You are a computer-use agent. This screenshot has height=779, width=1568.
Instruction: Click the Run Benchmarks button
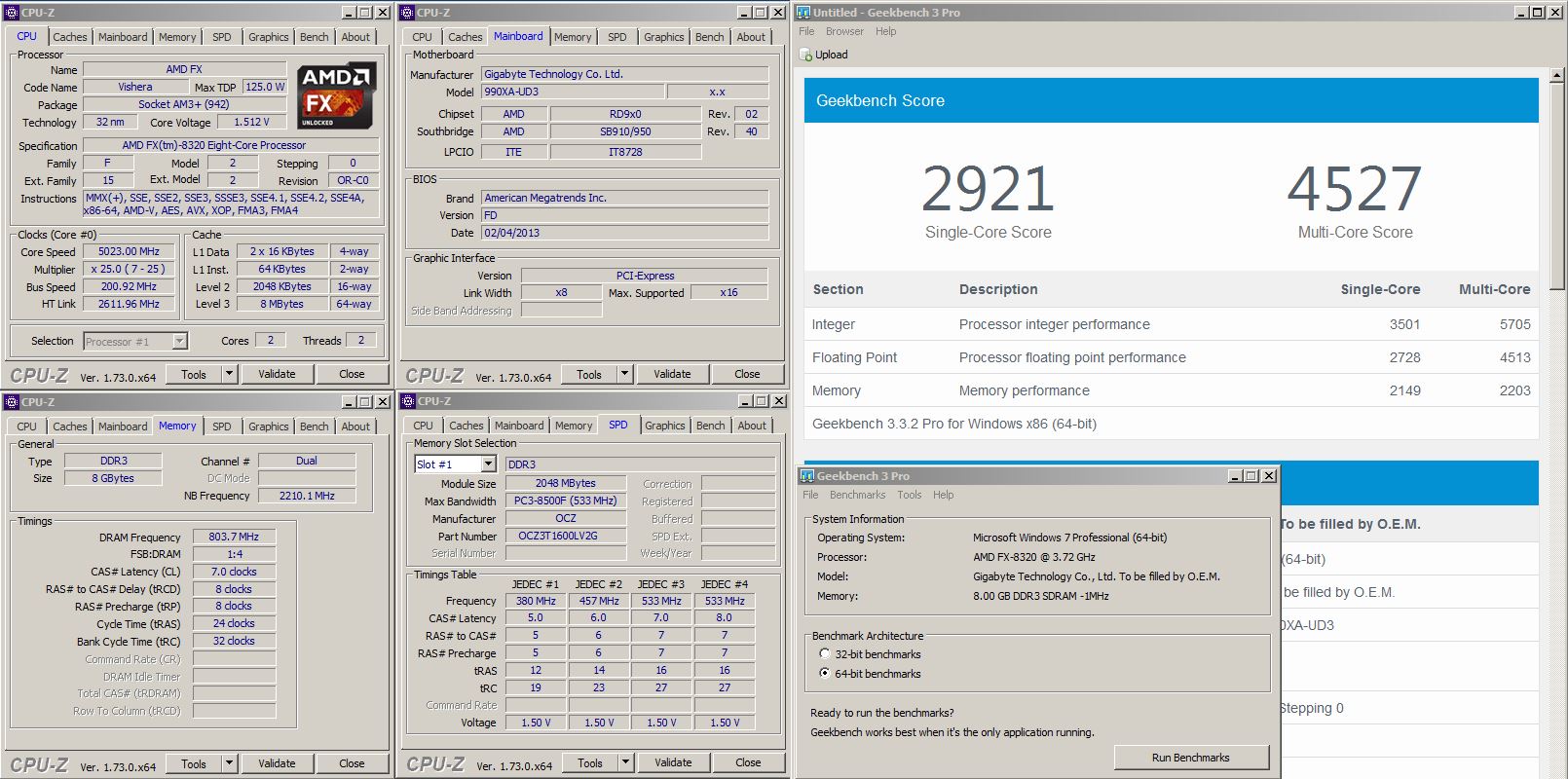1191,758
